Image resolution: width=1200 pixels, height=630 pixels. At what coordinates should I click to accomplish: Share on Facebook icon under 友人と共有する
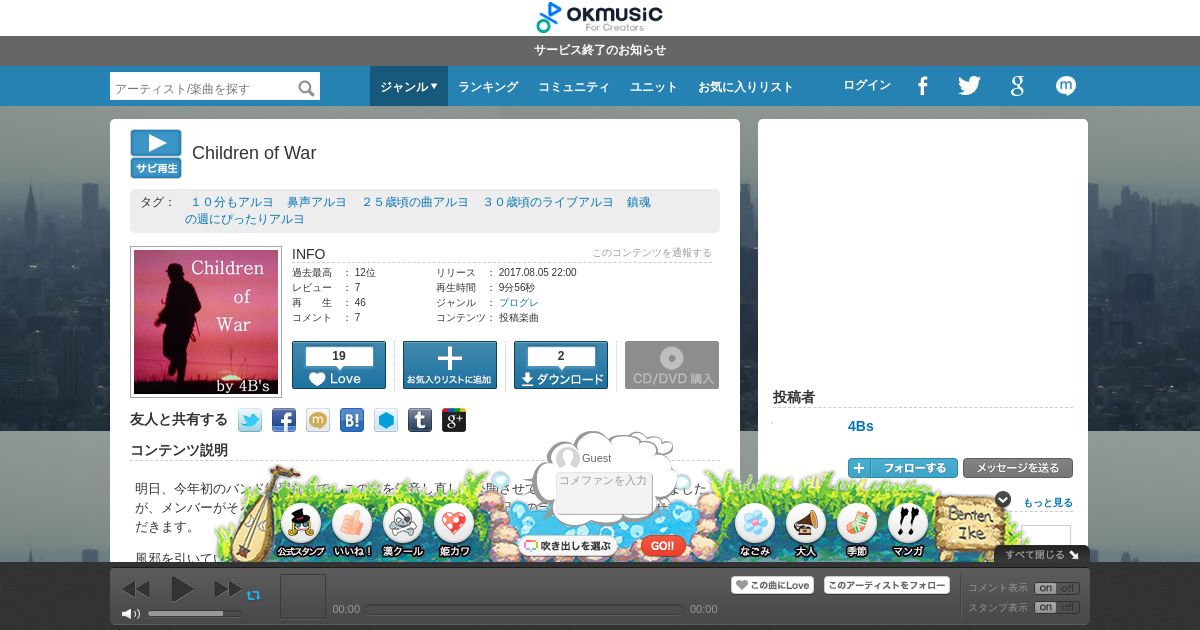tap(284, 420)
